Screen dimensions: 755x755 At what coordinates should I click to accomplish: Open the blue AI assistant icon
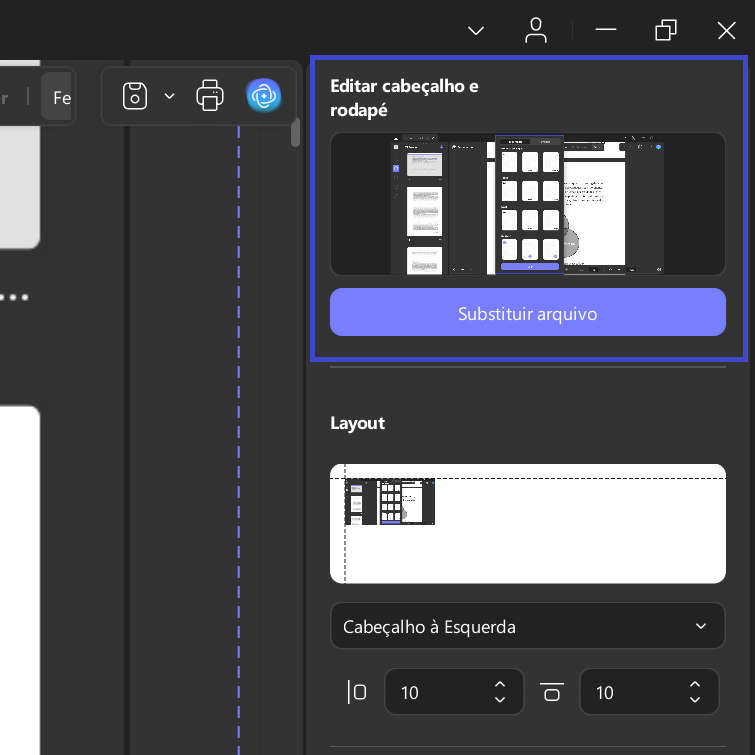click(263, 95)
